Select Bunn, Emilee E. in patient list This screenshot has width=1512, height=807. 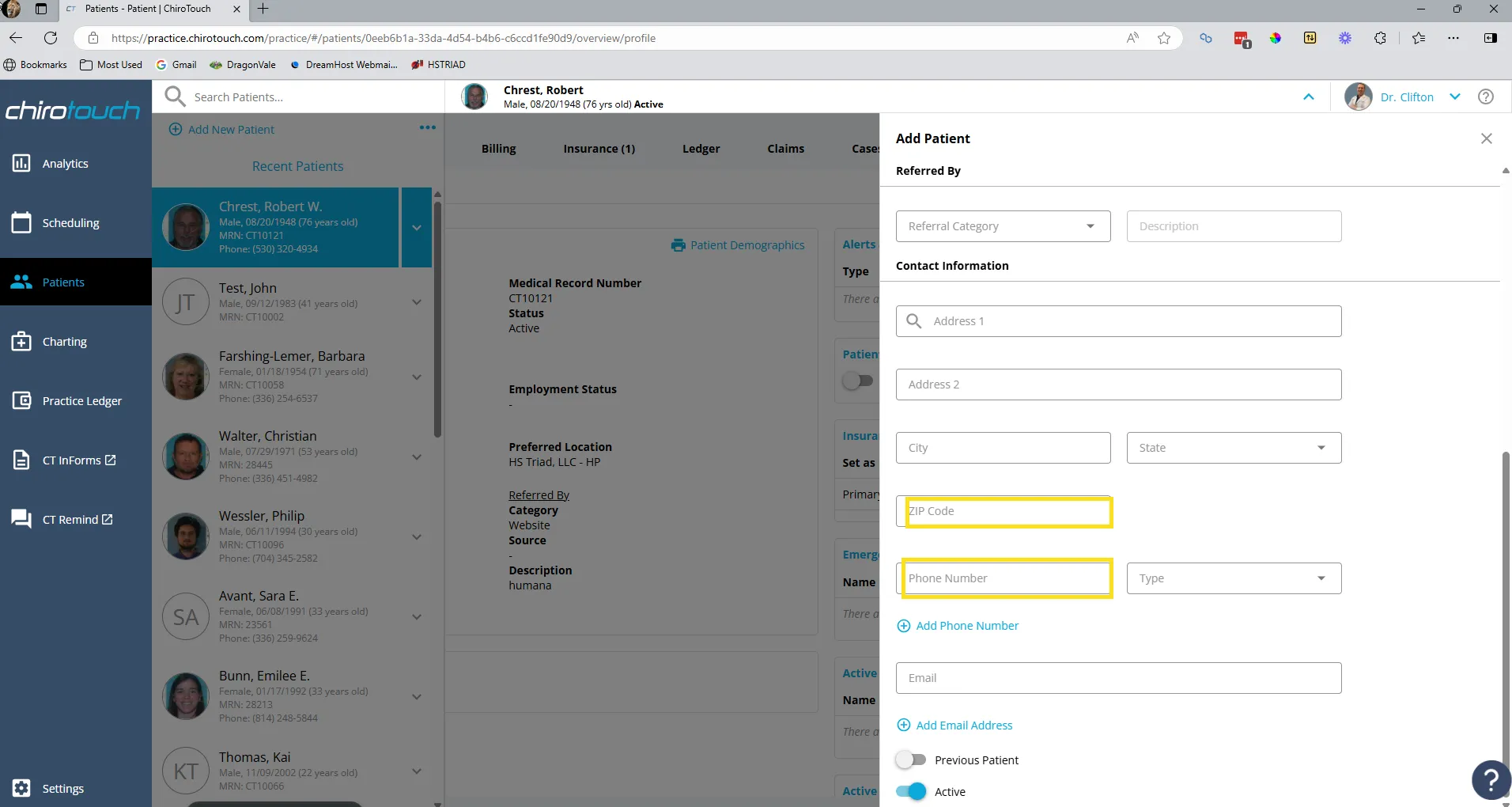point(293,696)
